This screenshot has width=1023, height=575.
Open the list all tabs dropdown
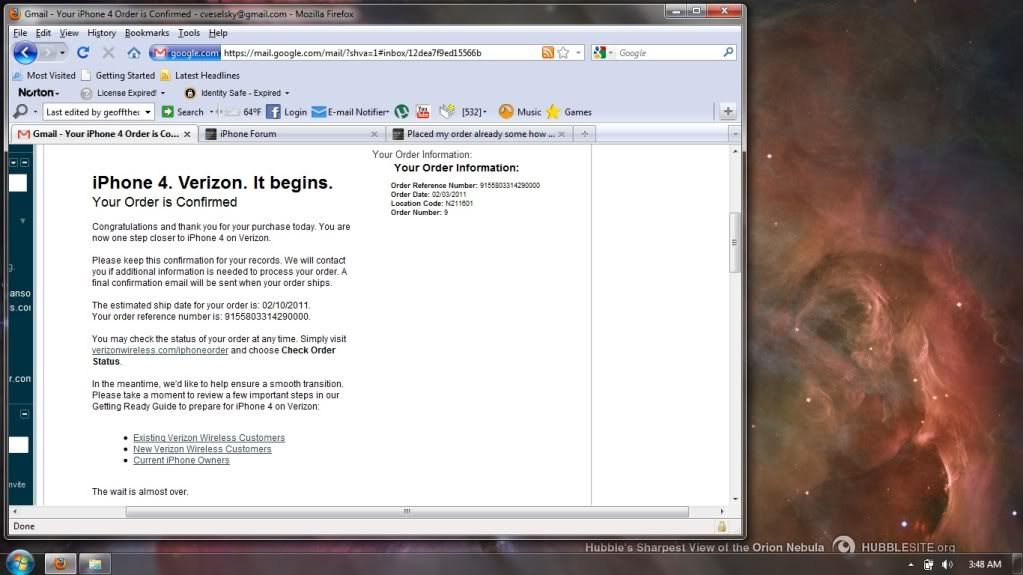[x=735, y=134]
